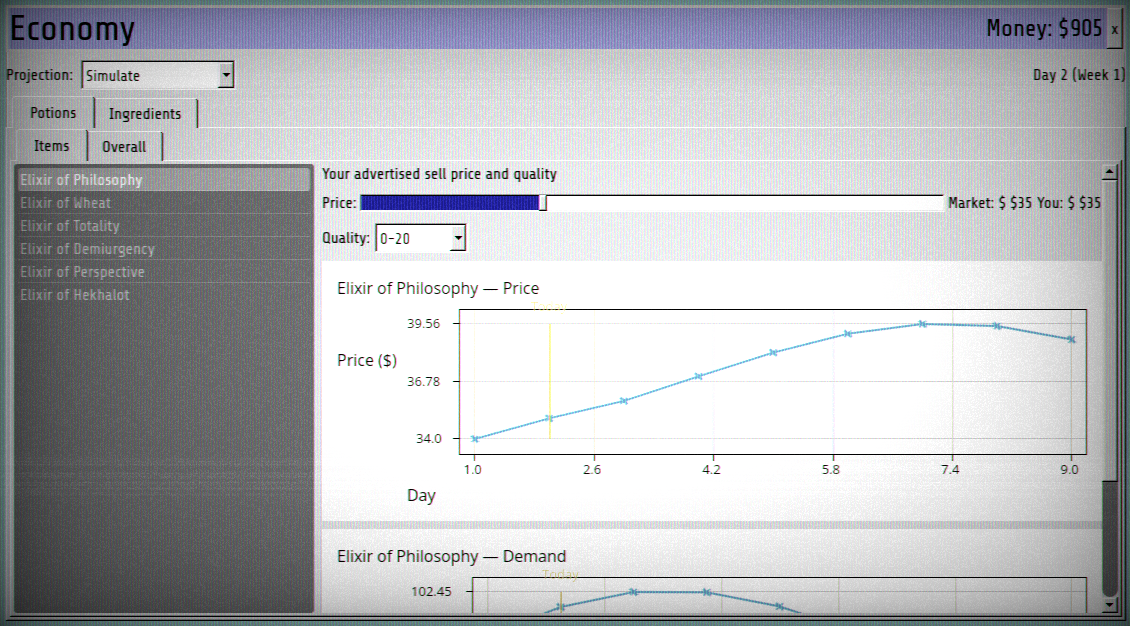Open the Projection Simulate dropdown
This screenshot has height=626, width=1130.
tap(158, 75)
